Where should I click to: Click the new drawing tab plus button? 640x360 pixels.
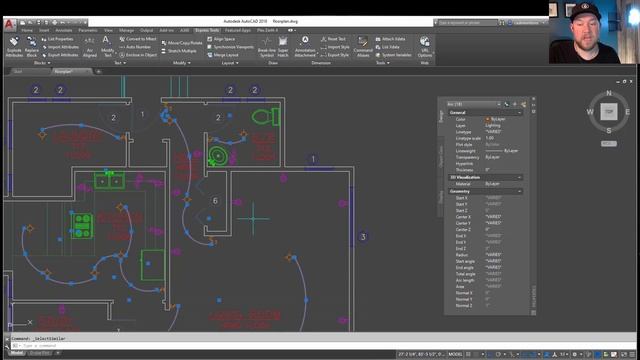coord(98,71)
